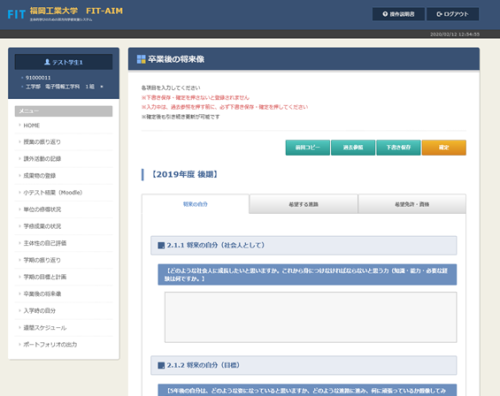Viewport: 500px width, 396px height.
Task: Click the 2.1.2 将来の自分（目標） section header
Action: (x=304, y=365)
